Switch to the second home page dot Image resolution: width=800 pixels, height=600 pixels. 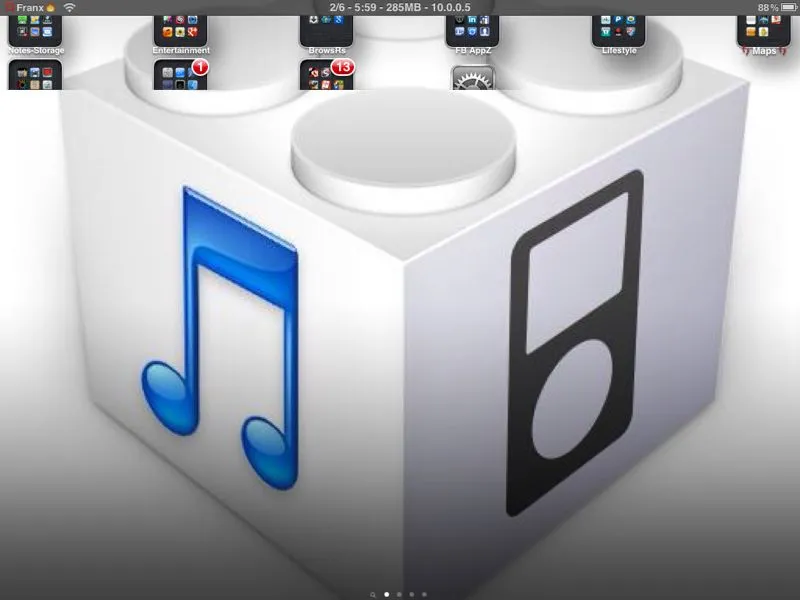[x=399, y=594]
